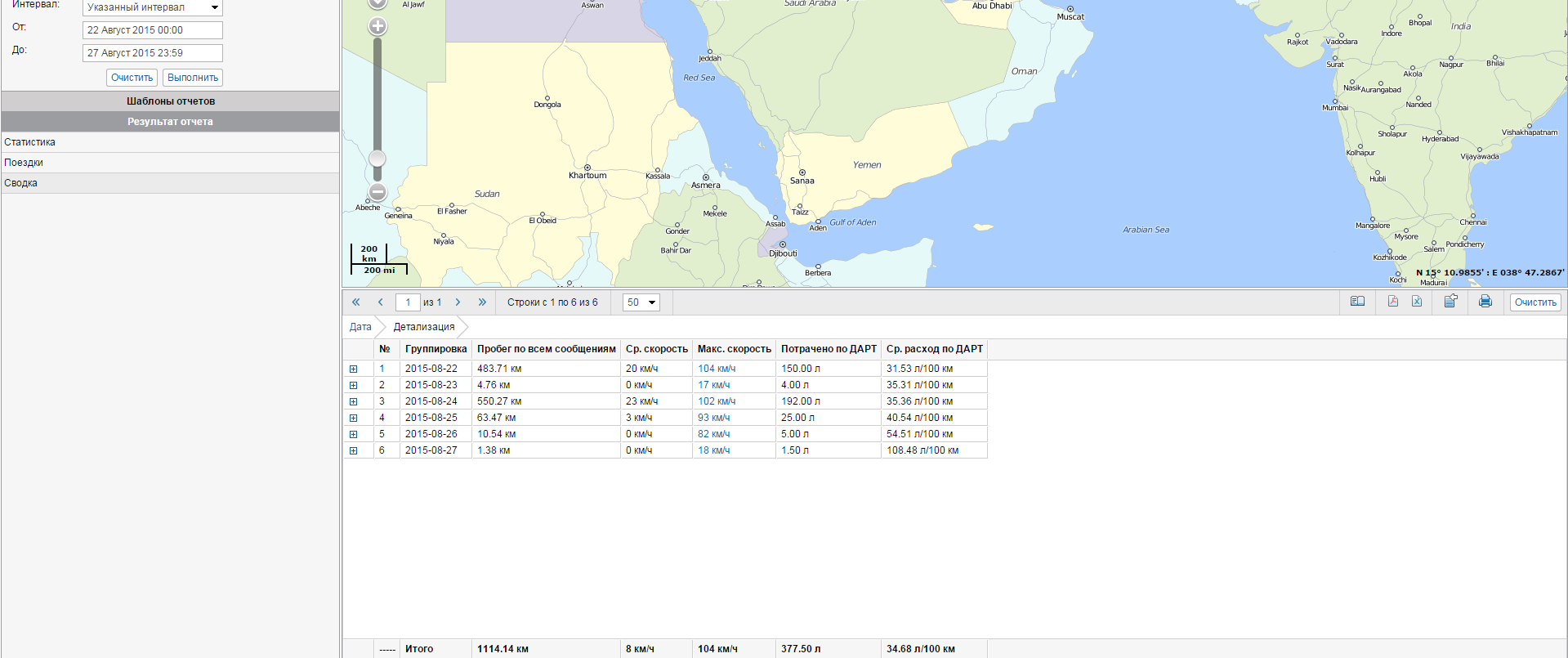1568x658 pixels.
Task: Click the open-book view icon
Action: 1357,302
